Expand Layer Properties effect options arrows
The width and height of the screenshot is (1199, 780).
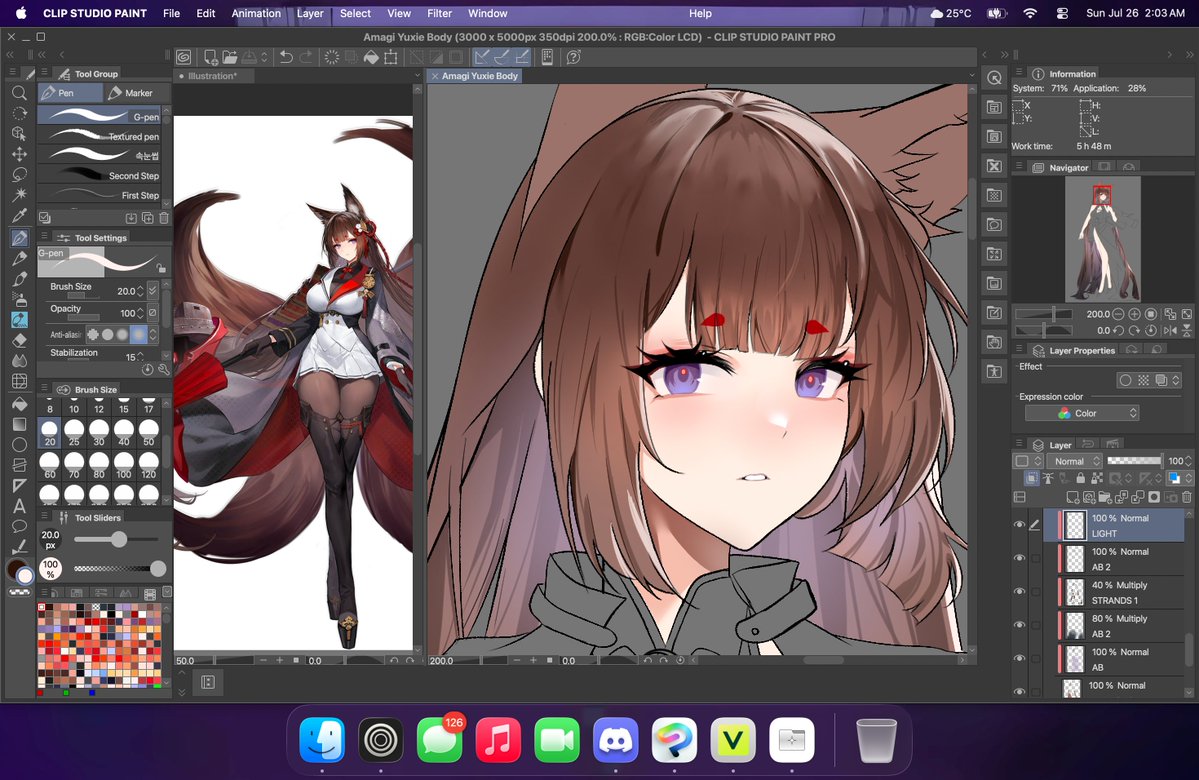1176,380
